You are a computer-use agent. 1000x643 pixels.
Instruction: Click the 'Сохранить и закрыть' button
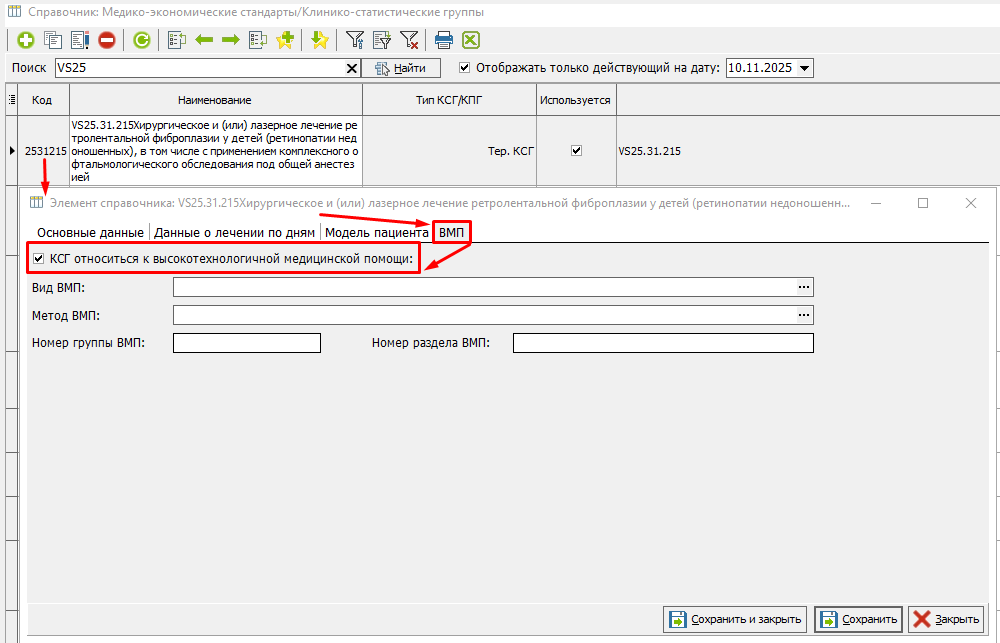pyautogui.click(x=735, y=619)
